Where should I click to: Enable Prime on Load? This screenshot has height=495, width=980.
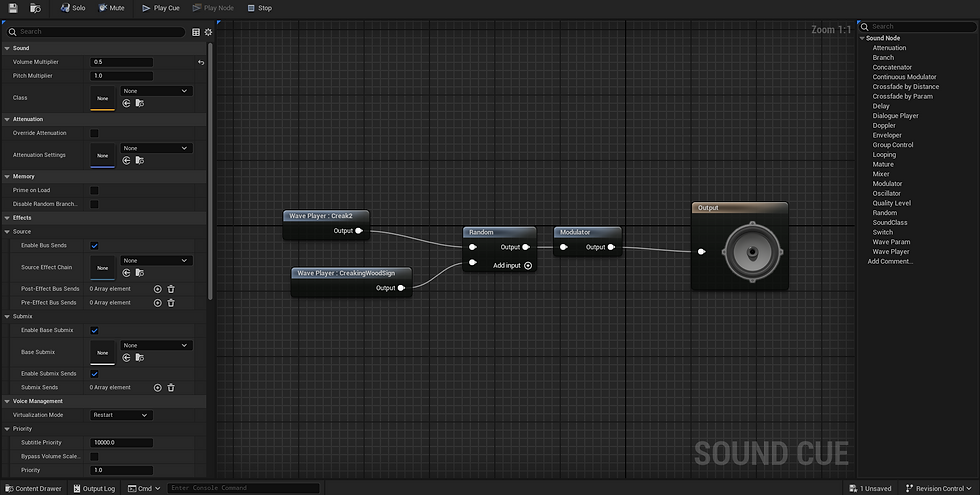(x=94, y=191)
